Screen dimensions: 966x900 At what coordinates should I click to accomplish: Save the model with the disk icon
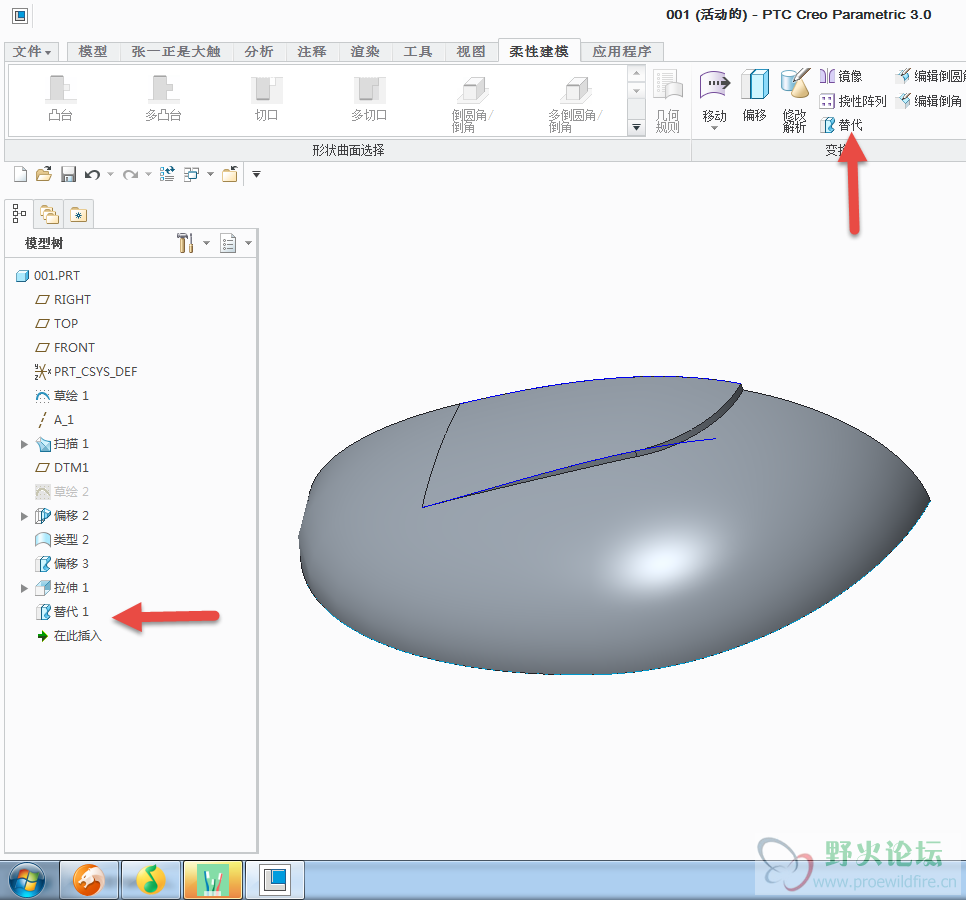[x=68, y=174]
